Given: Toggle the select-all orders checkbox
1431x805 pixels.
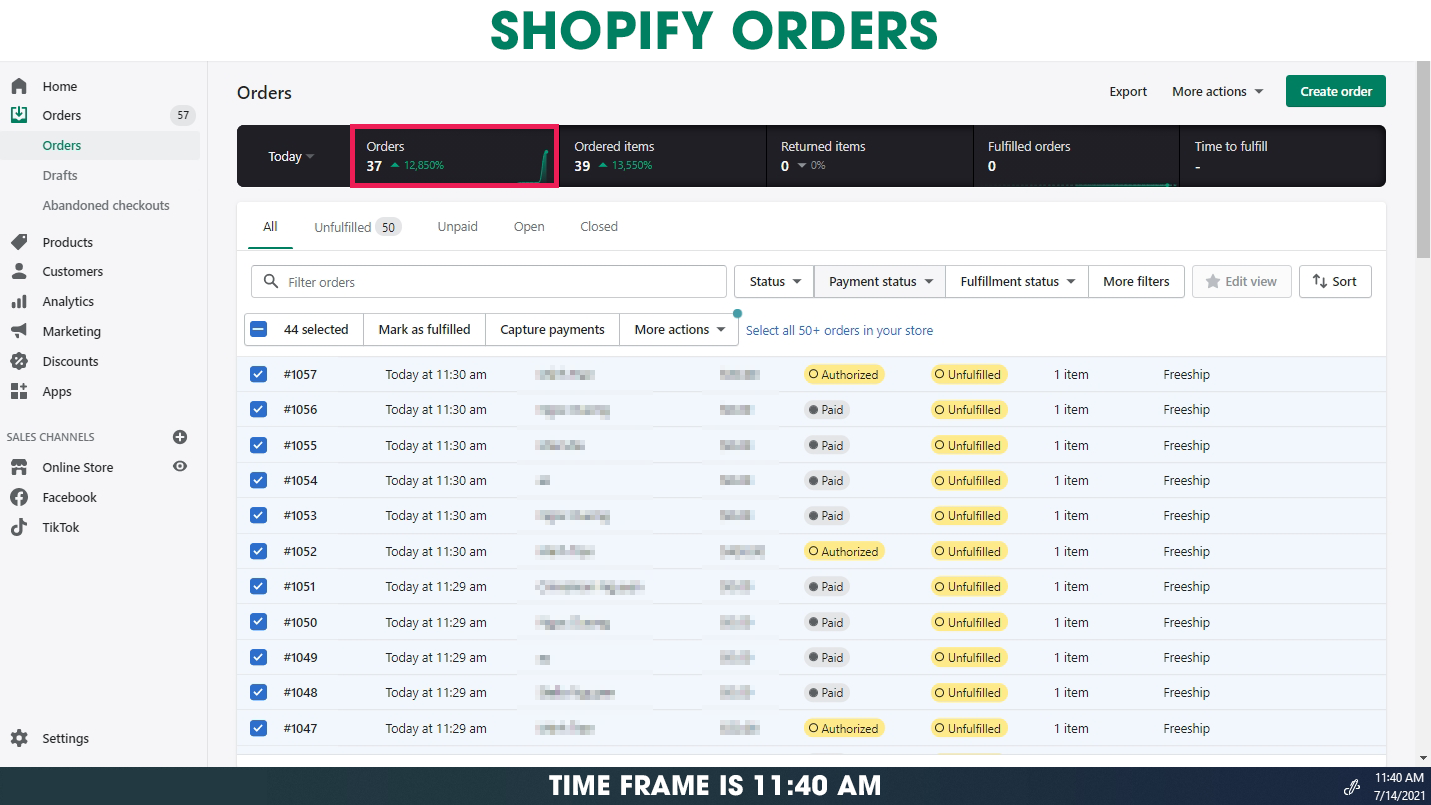Looking at the screenshot, I should tap(259, 329).
